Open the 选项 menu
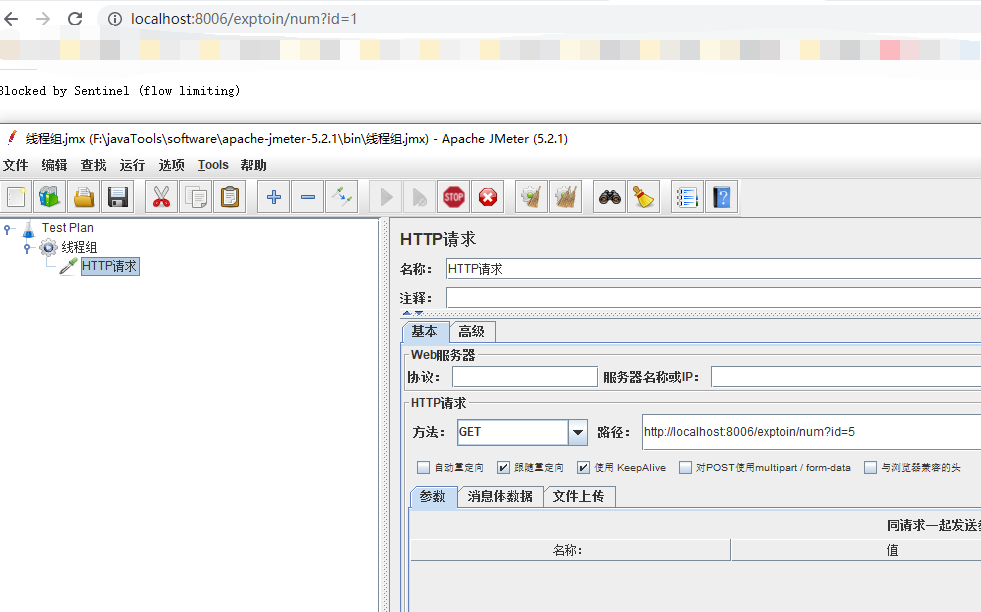This screenshot has height=612, width=981. click(171, 165)
